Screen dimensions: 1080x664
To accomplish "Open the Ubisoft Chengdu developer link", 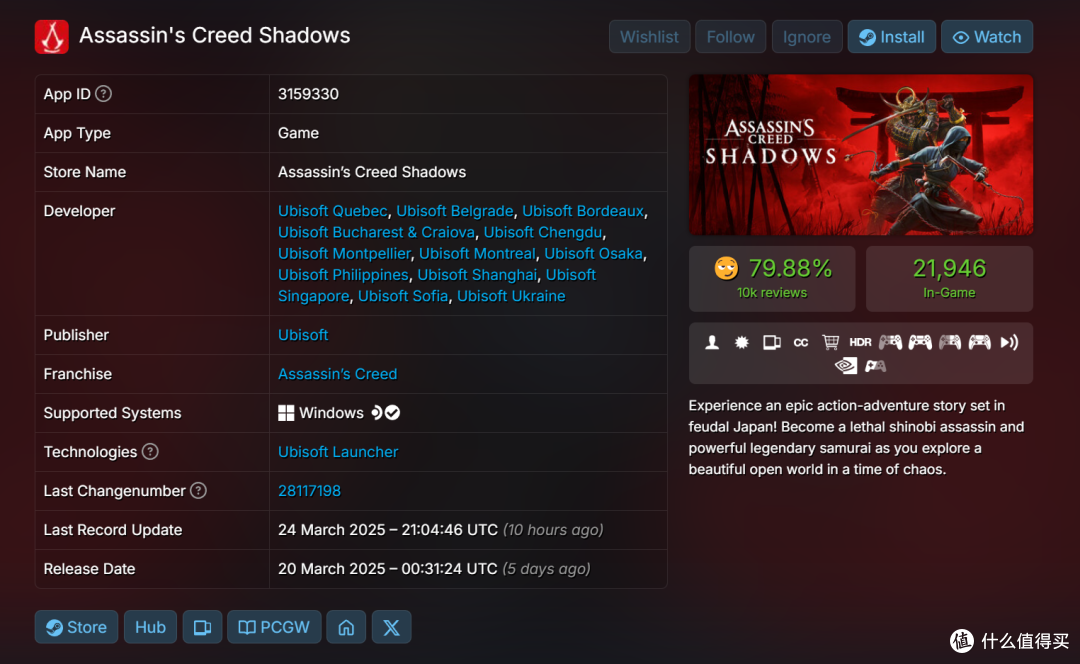I will click(543, 232).
